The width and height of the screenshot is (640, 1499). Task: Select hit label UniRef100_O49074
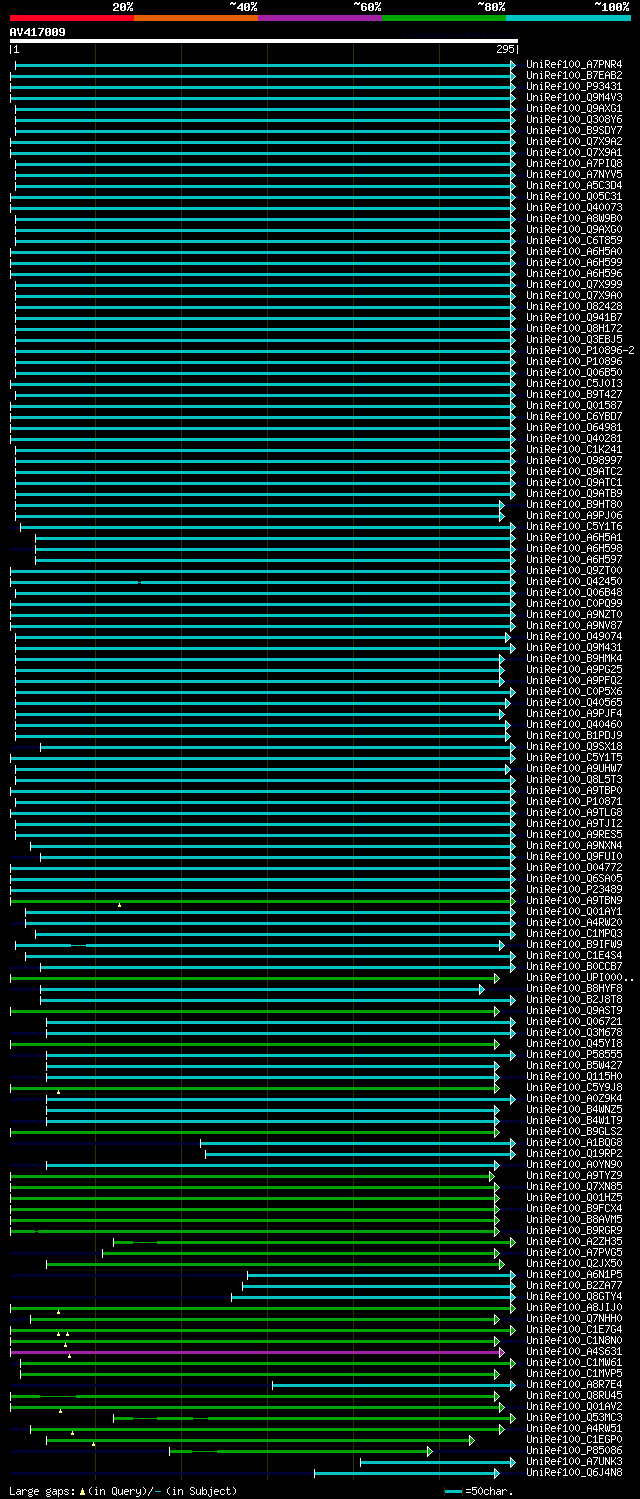pos(574,636)
